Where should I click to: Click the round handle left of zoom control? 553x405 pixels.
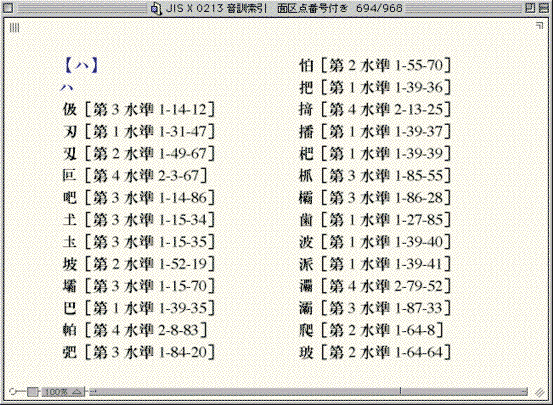click(x=12, y=391)
